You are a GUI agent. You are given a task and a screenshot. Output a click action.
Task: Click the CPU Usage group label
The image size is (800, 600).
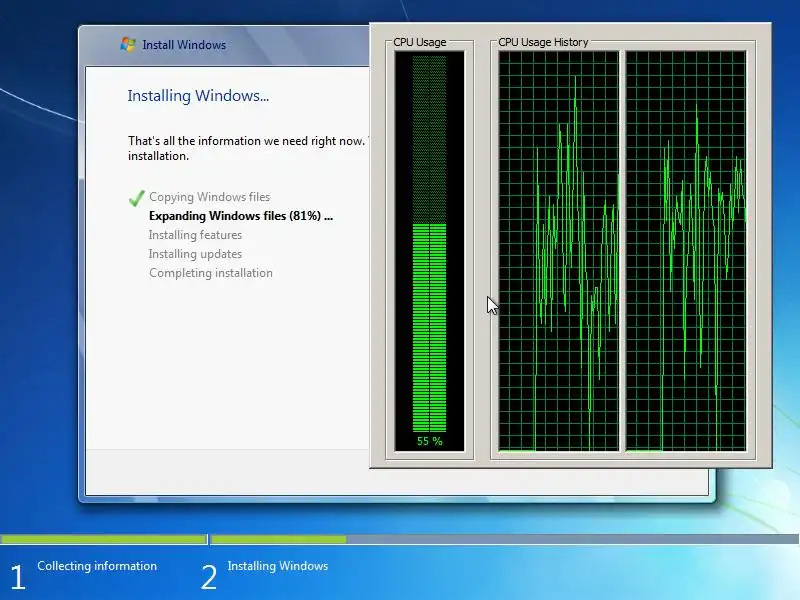coord(420,42)
